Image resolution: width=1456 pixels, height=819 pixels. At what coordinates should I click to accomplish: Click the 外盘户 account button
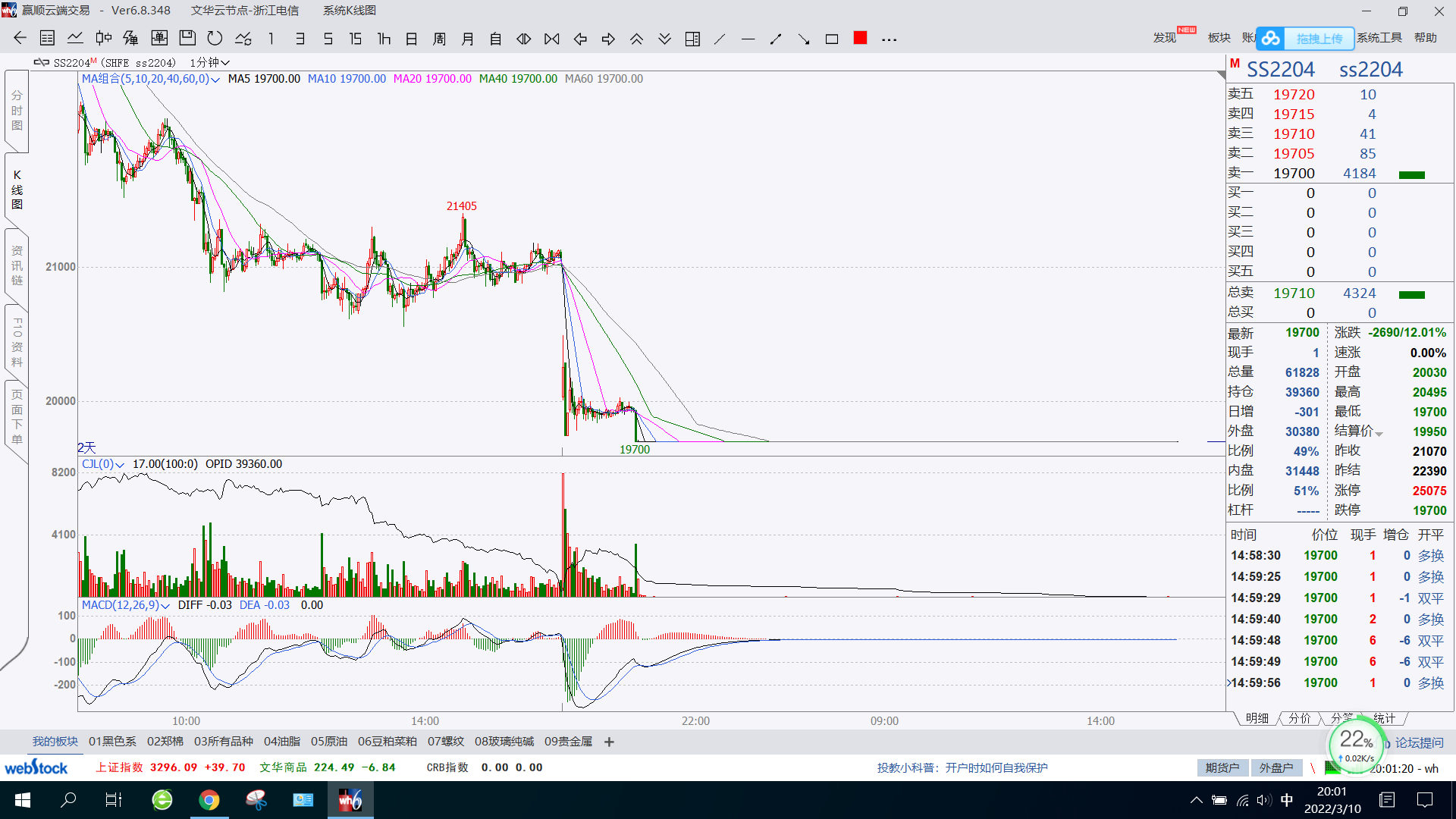tap(1276, 768)
